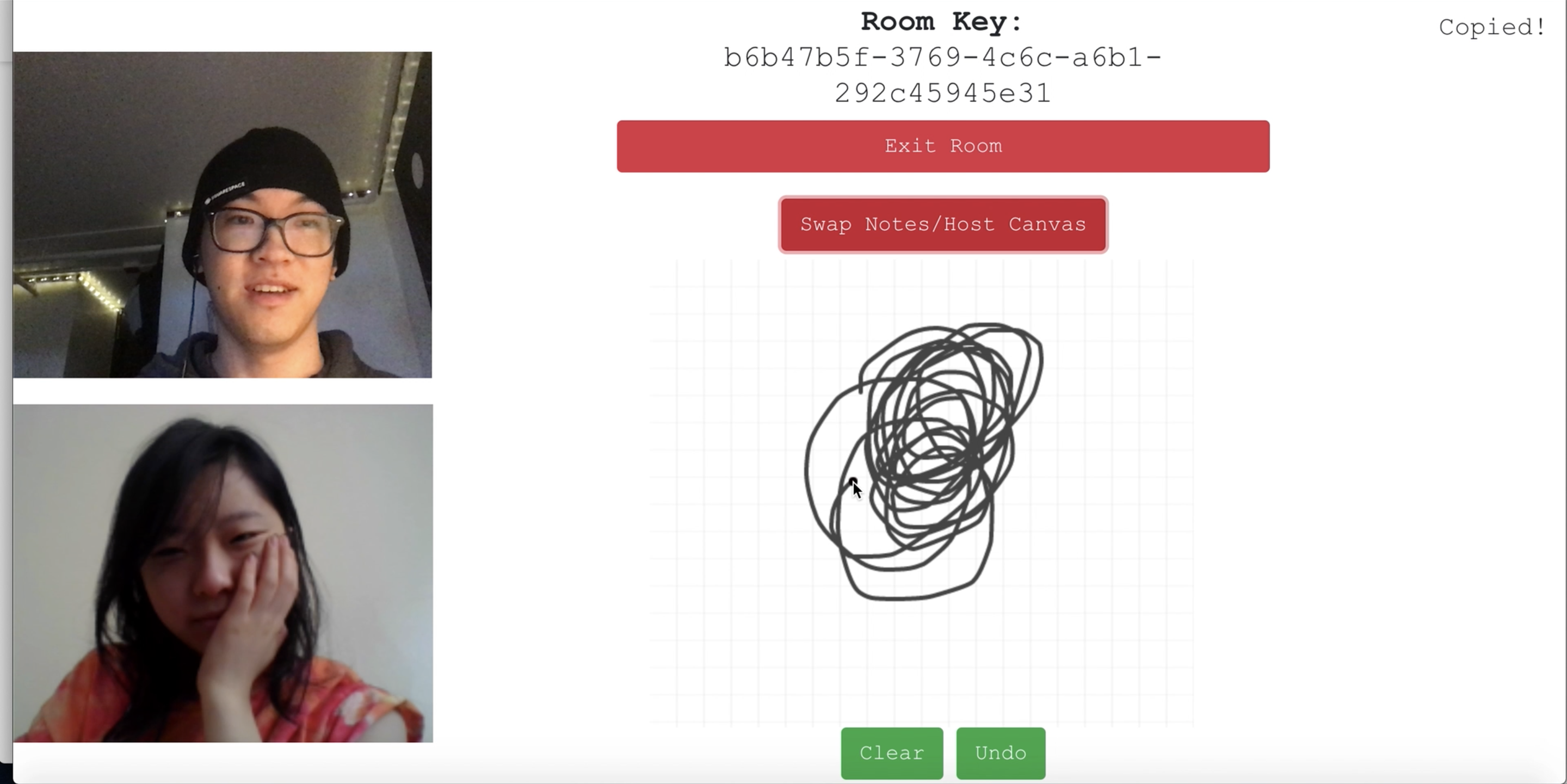Screen dimensions: 1567x784
Task: Click the Exit Room button
Action: tap(943, 146)
